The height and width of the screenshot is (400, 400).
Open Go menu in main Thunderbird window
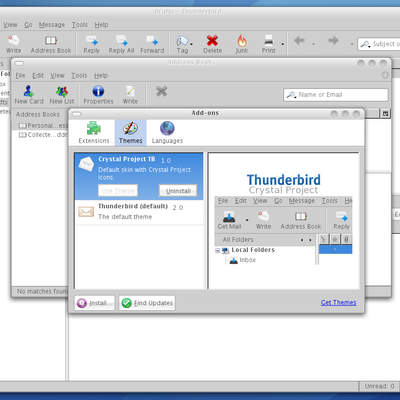[28, 25]
